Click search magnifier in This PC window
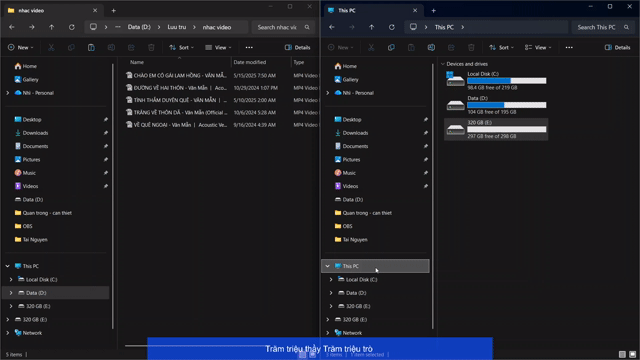 click(x=627, y=27)
